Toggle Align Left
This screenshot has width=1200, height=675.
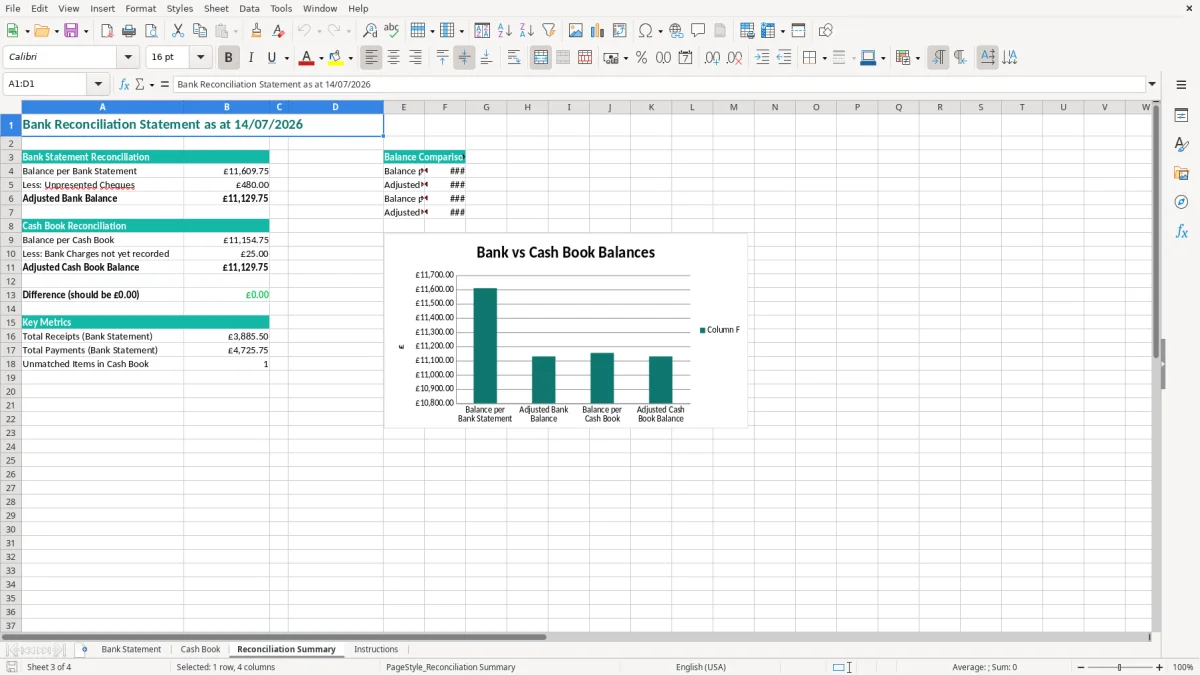tap(372, 58)
